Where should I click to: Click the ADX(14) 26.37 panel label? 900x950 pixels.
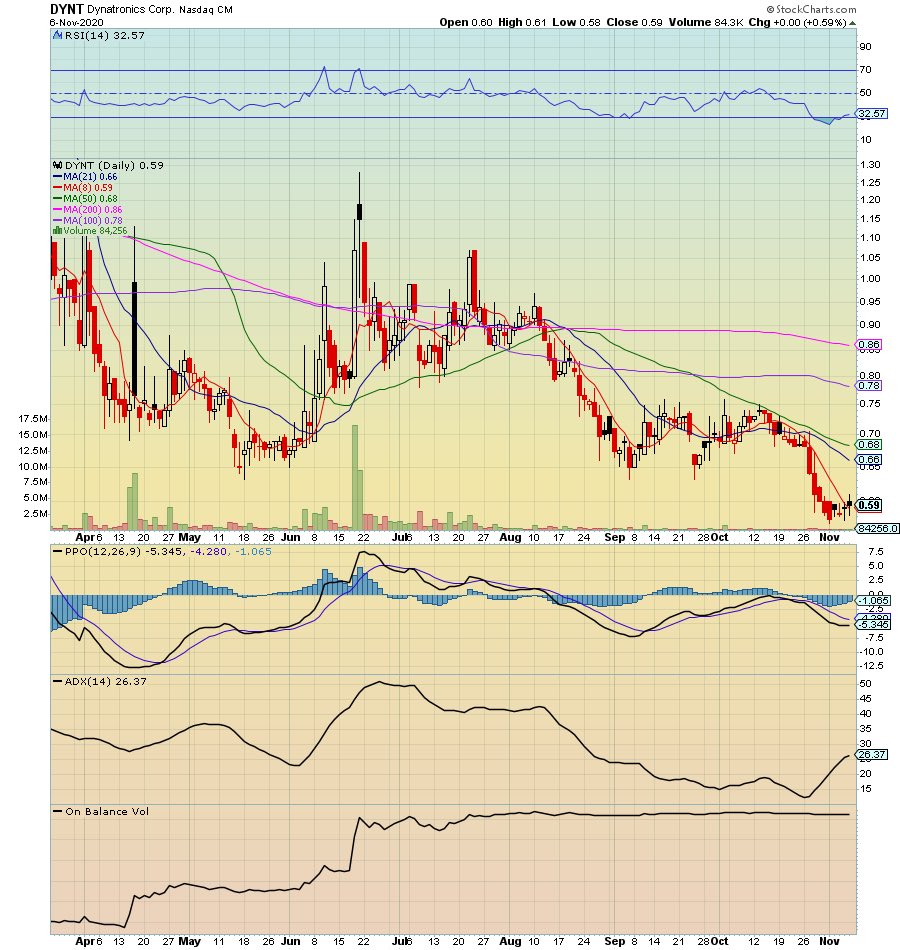pos(105,682)
